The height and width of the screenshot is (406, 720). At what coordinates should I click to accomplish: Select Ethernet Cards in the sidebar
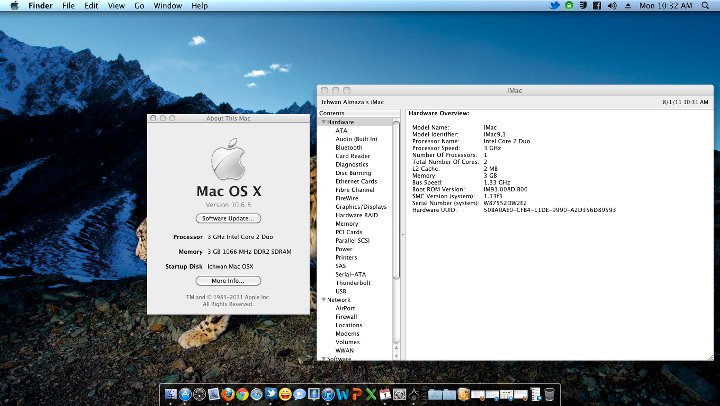356,181
